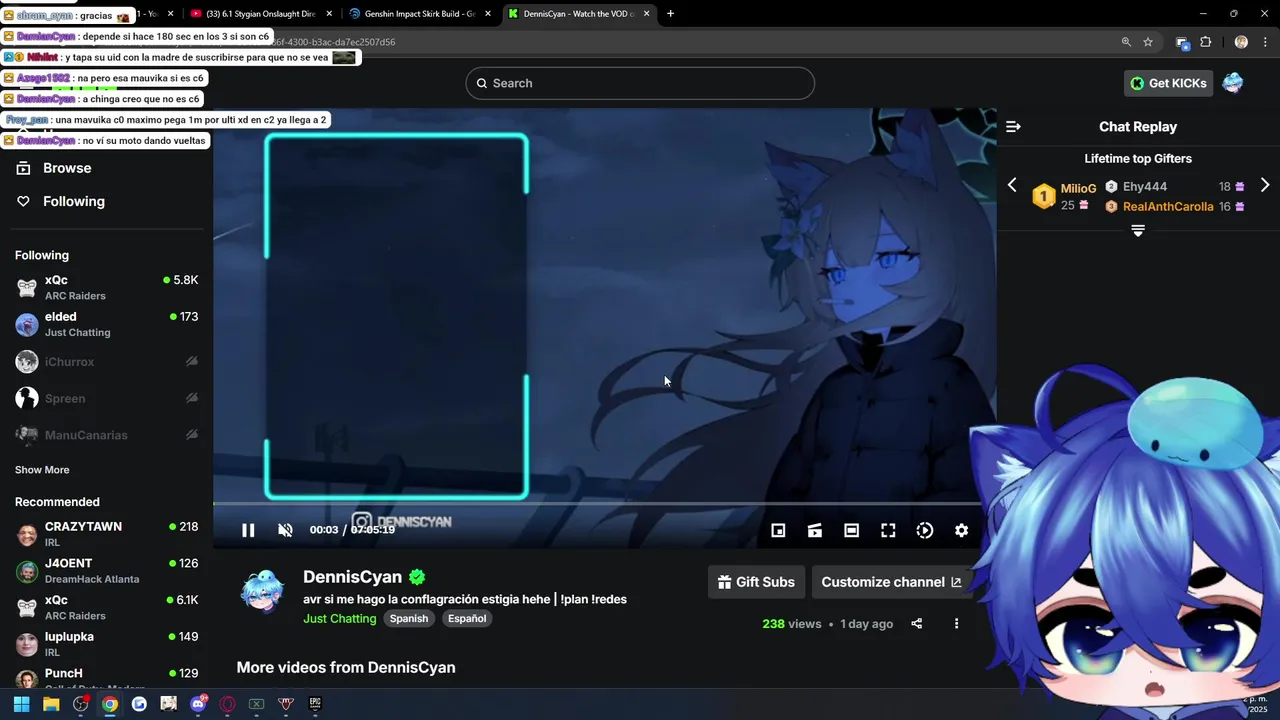Open elded channel in Following list
The image size is (1280, 720).
click(106, 324)
